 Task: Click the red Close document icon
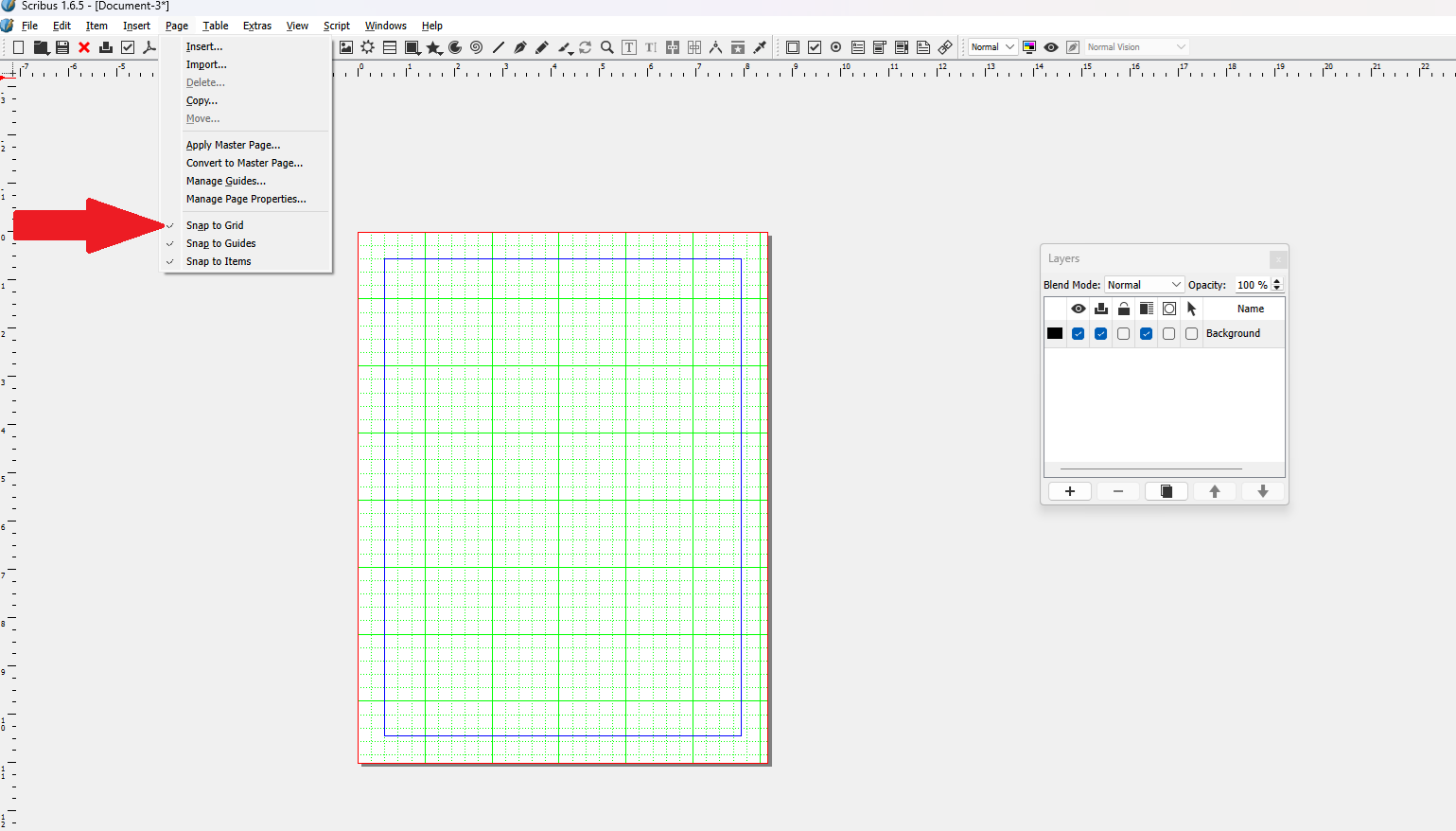point(84,47)
